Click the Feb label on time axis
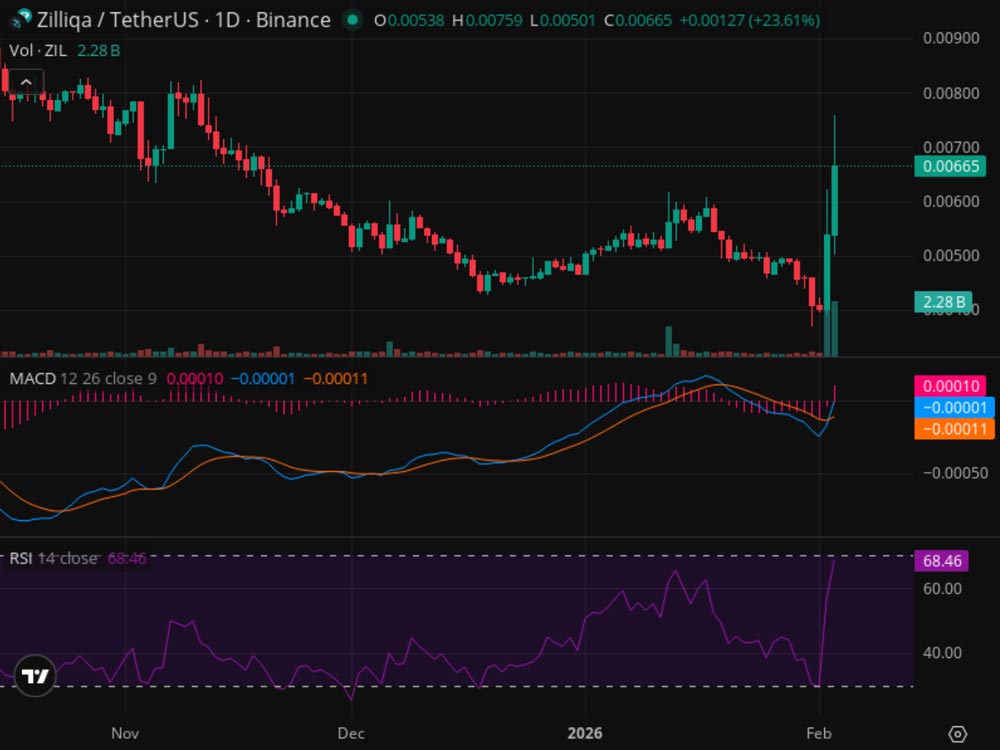This screenshot has width=1000, height=750. pyautogui.click(x=819, y=733)
